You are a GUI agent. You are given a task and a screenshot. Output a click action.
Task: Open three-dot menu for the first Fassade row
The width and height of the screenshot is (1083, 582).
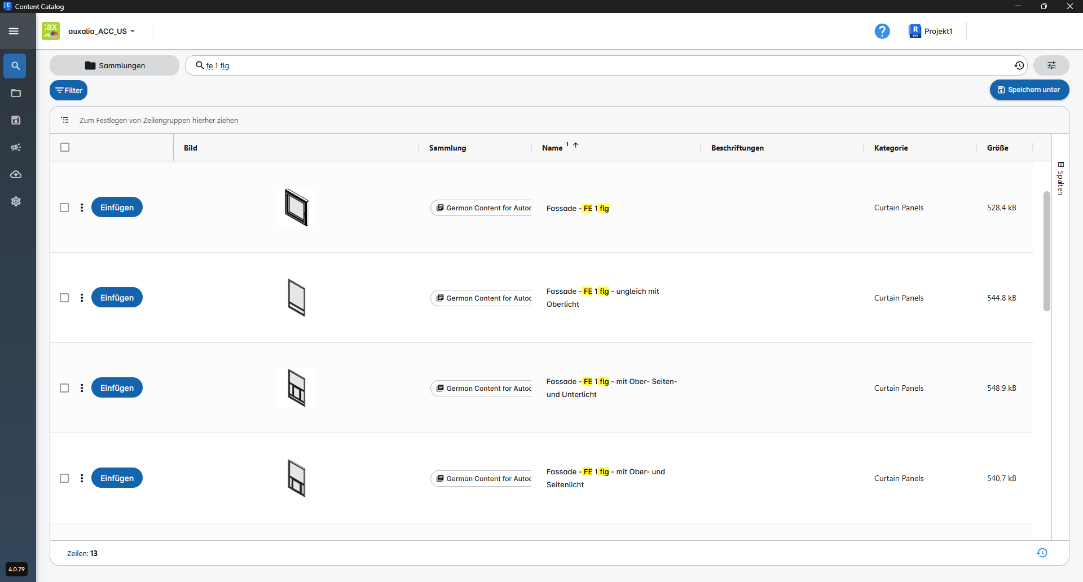coord(82,208)
